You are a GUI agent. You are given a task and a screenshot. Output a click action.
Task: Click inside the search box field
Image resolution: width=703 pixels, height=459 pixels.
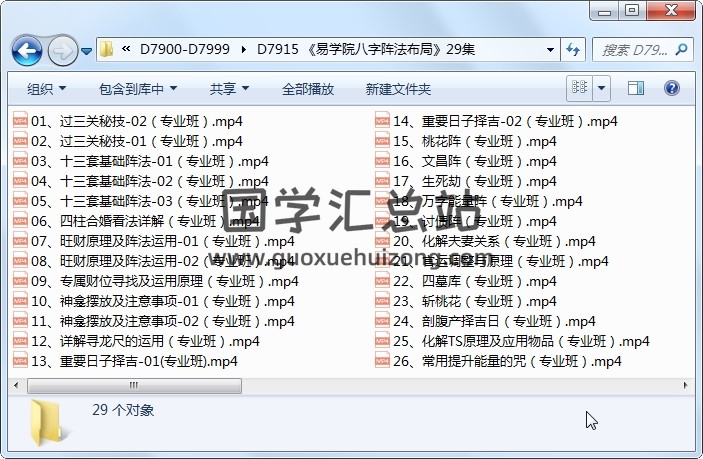(630, 48)
